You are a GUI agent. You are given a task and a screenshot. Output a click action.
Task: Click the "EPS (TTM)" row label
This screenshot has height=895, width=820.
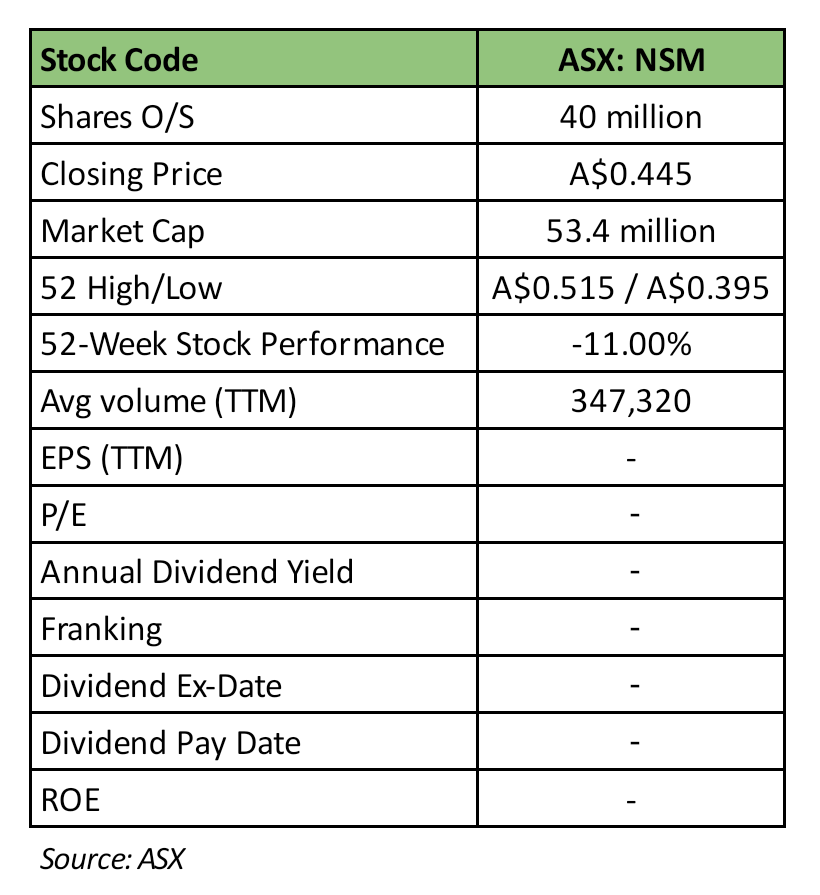[x=111, y=458]
